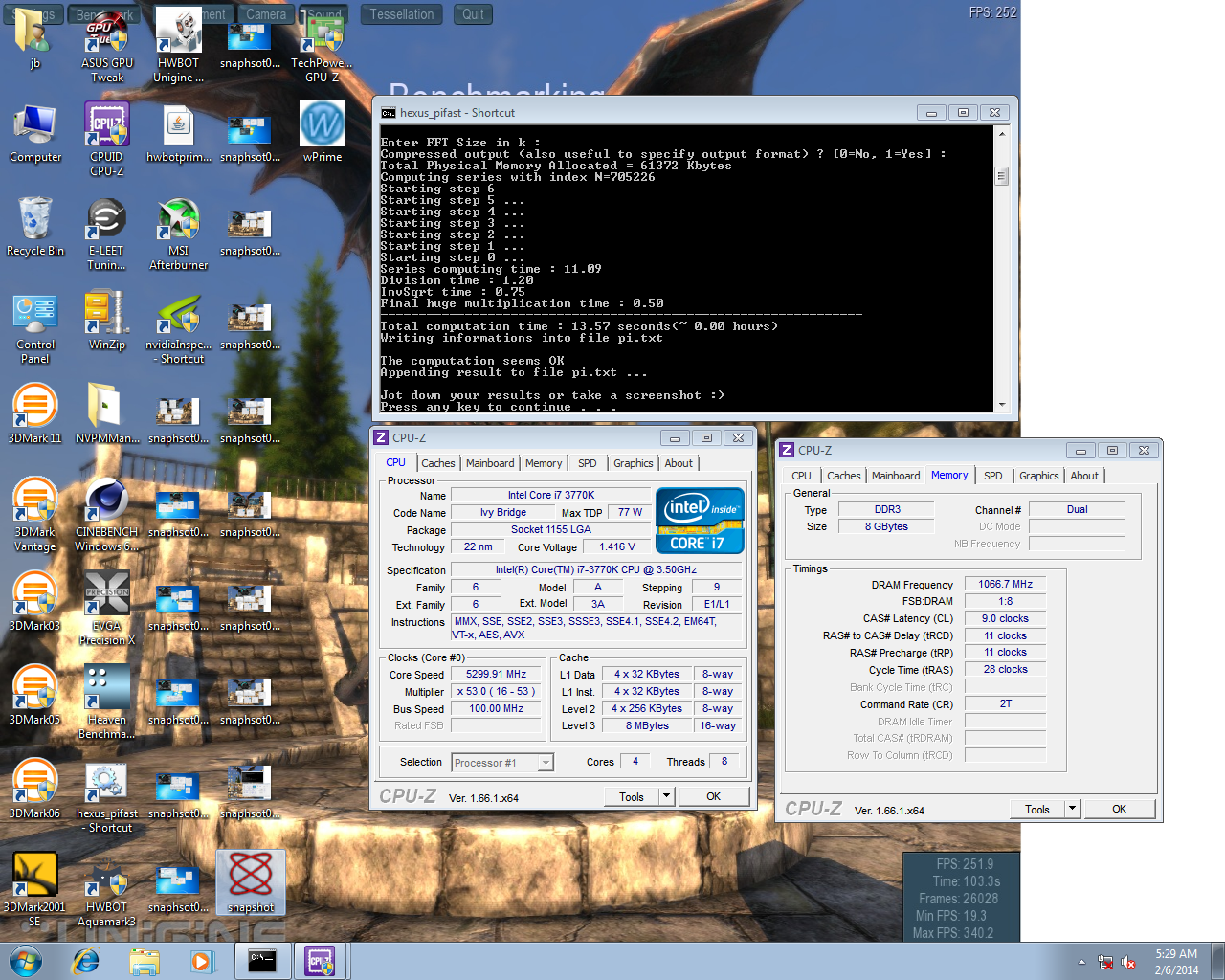1225x980 pixels.
Task: Click Tools button in CPU-Z processor window
Action: coord(632,796)
